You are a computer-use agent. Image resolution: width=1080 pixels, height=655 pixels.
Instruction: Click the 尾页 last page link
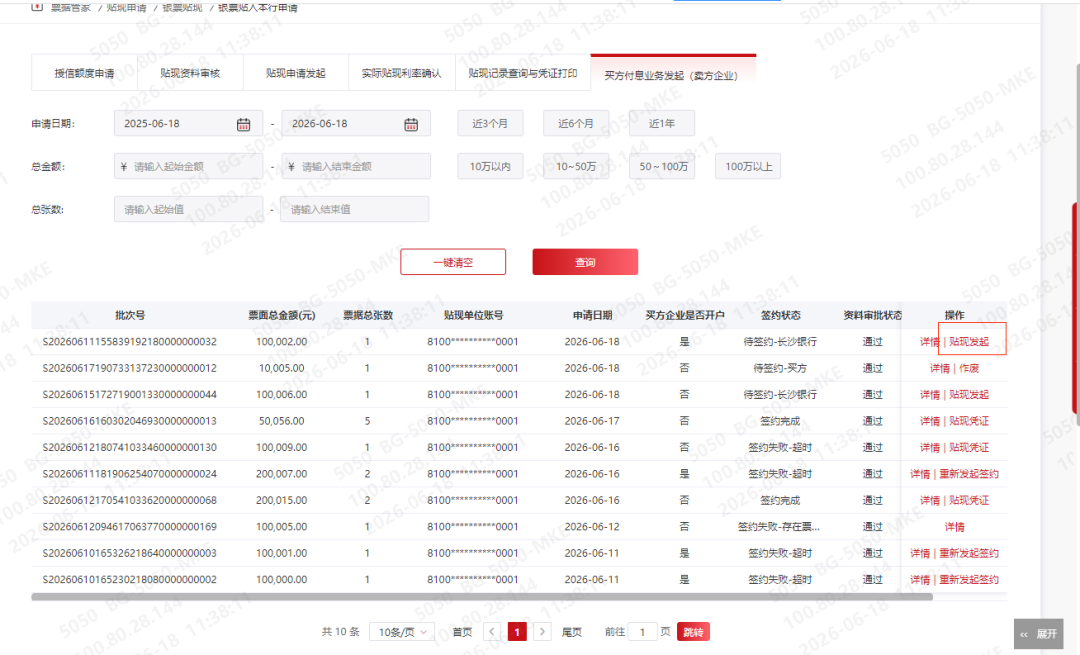point(572,632)
